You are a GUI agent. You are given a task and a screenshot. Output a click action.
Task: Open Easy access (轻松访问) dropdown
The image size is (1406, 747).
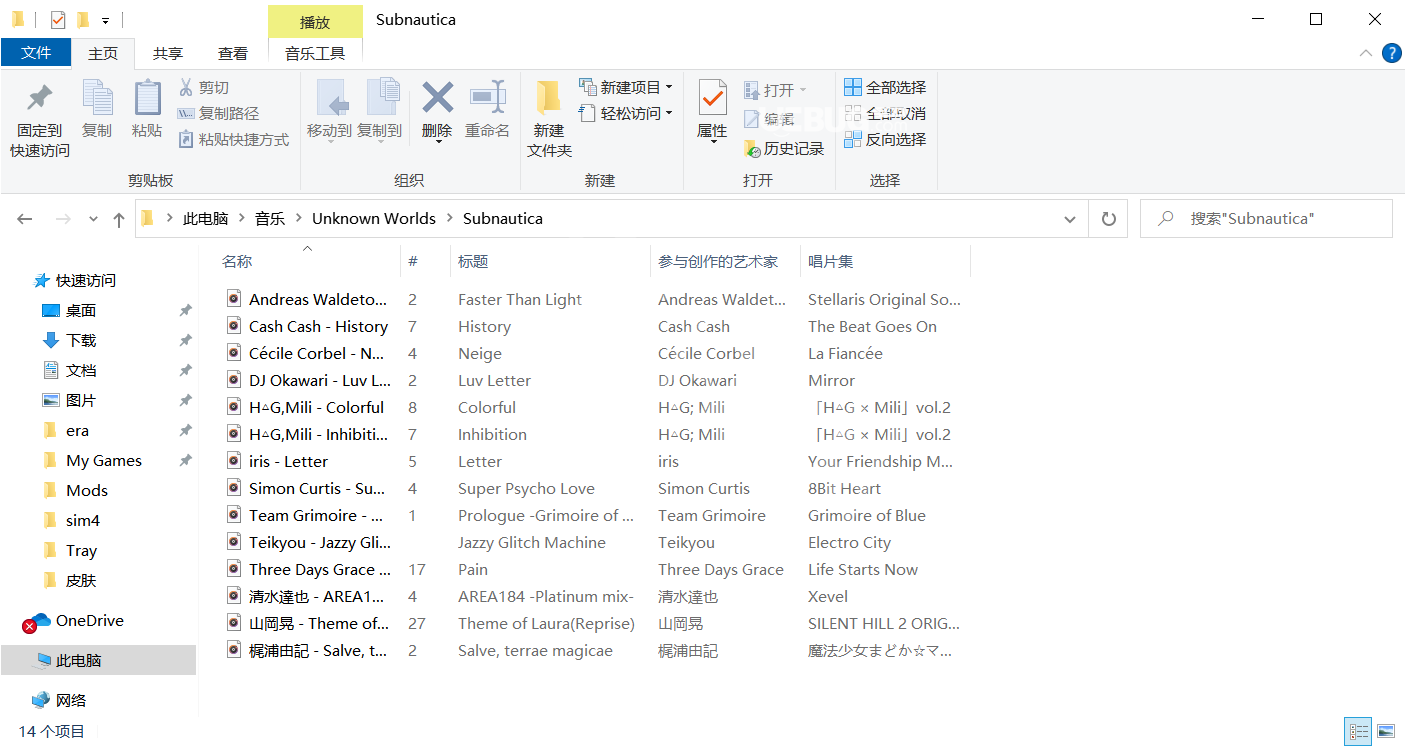pyautogui.click(x=626, y=114)
